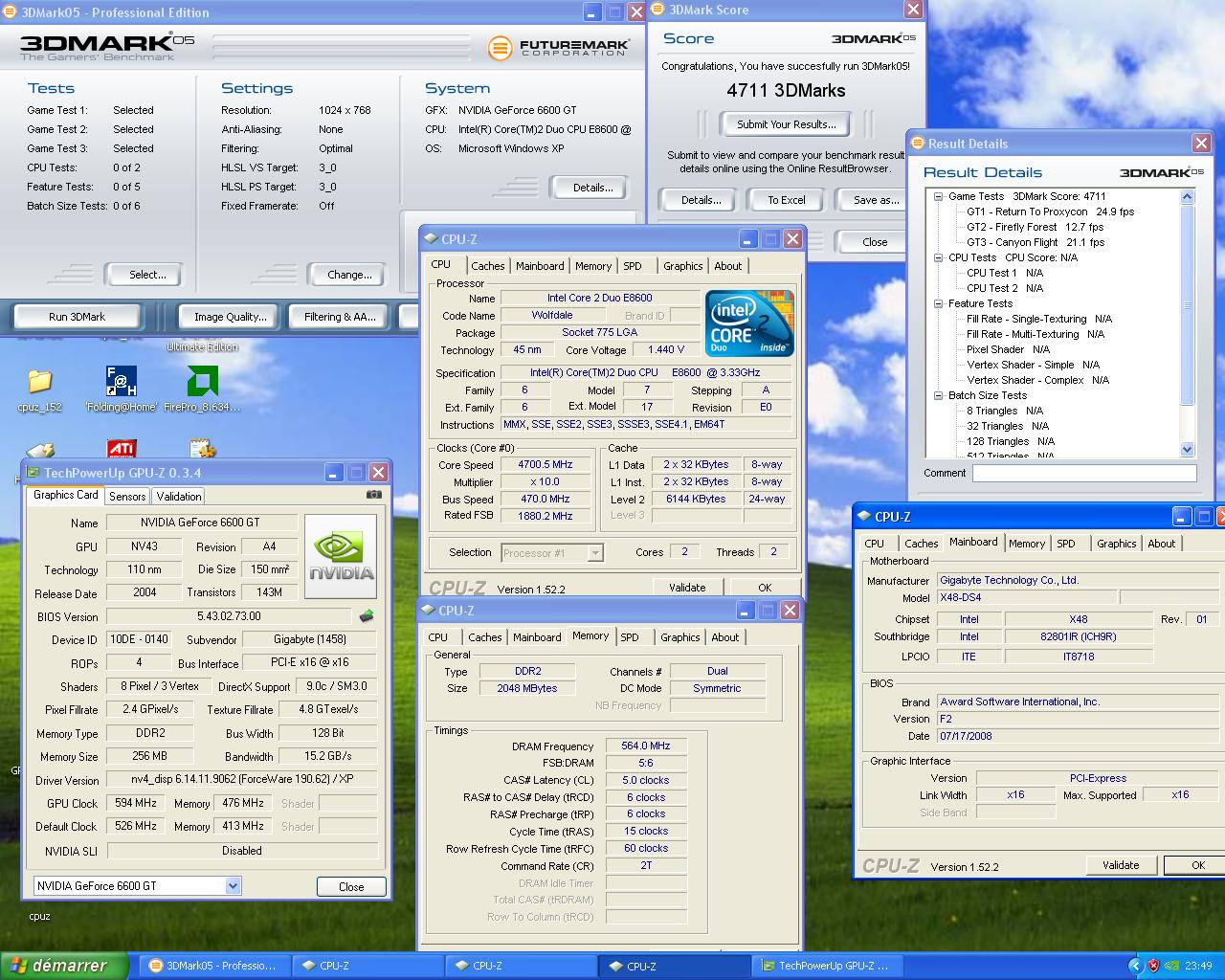The width and height of the screenshot is (1225, 980).
Task: Click the system tray security shield icon
Action: tap(1154, 966)
